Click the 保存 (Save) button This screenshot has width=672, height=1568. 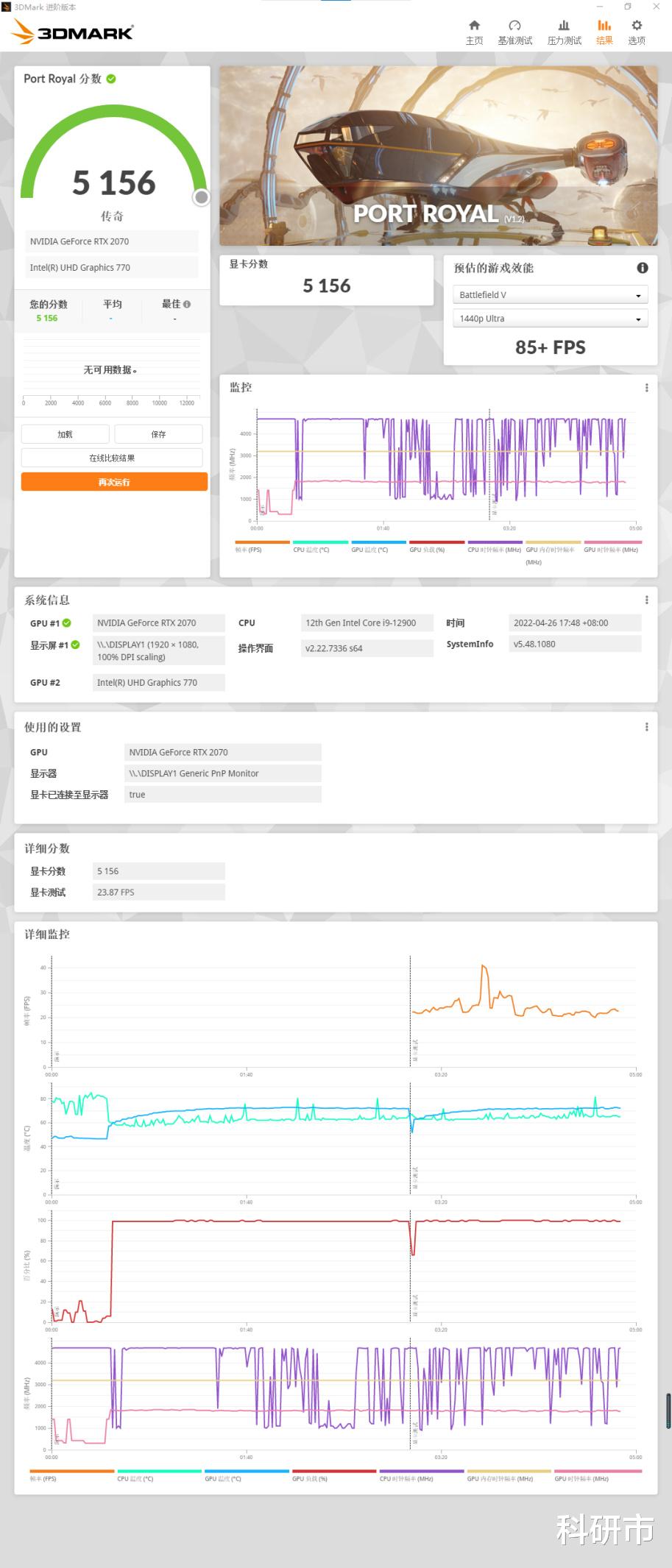[x=158, y=434]
